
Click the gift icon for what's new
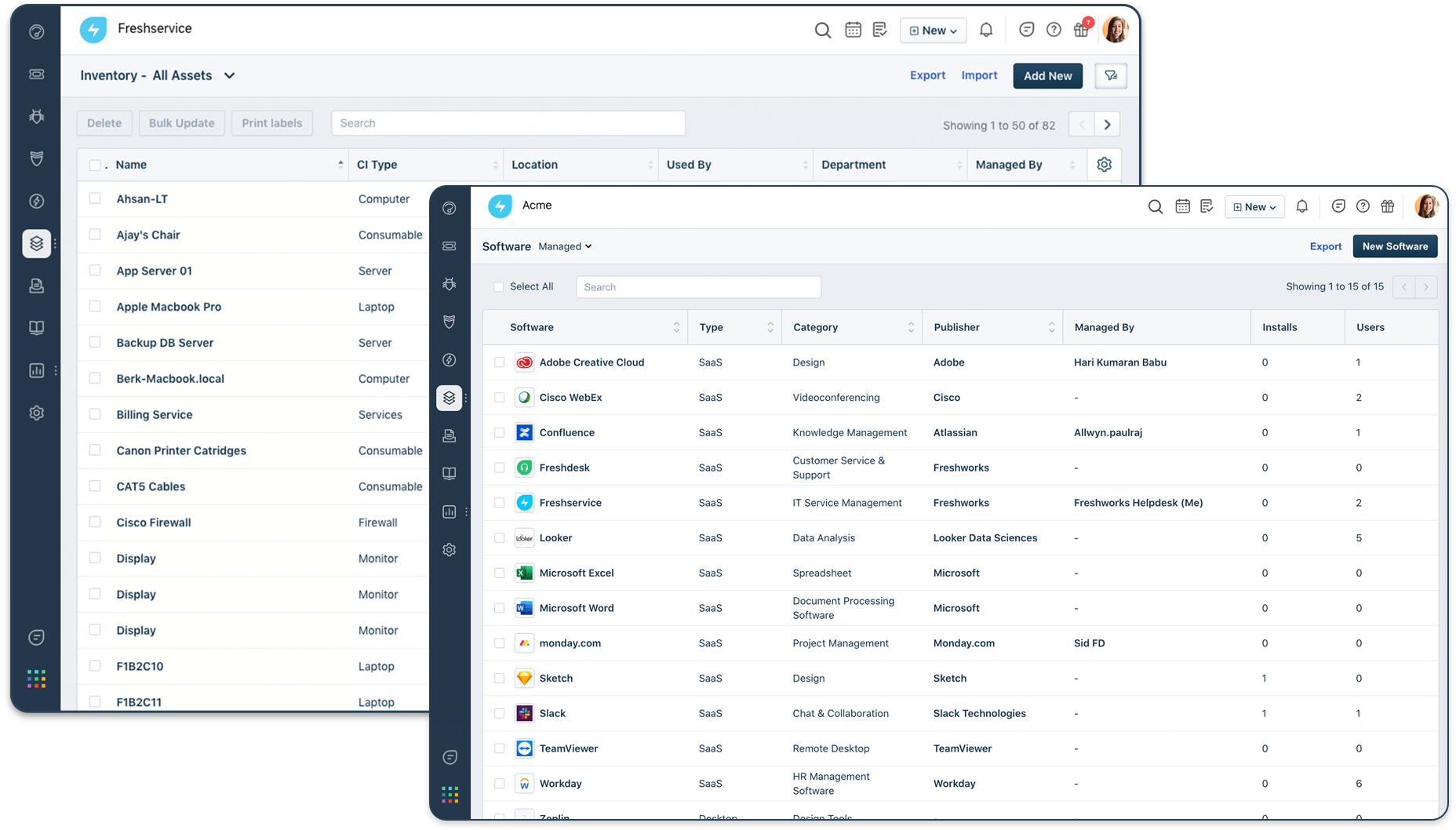[x=1388, y=206]
